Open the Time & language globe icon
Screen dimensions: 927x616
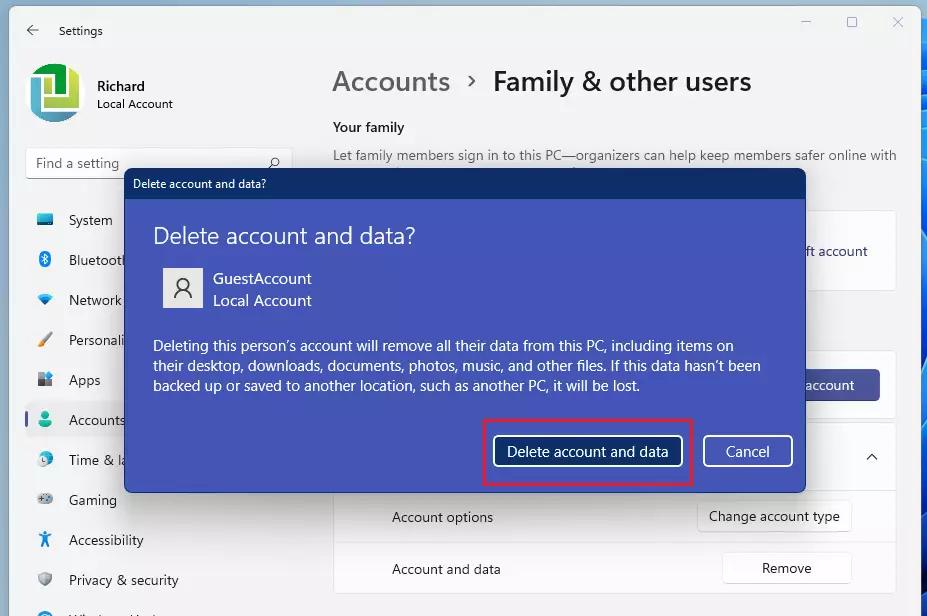click(x=45, y=460)
